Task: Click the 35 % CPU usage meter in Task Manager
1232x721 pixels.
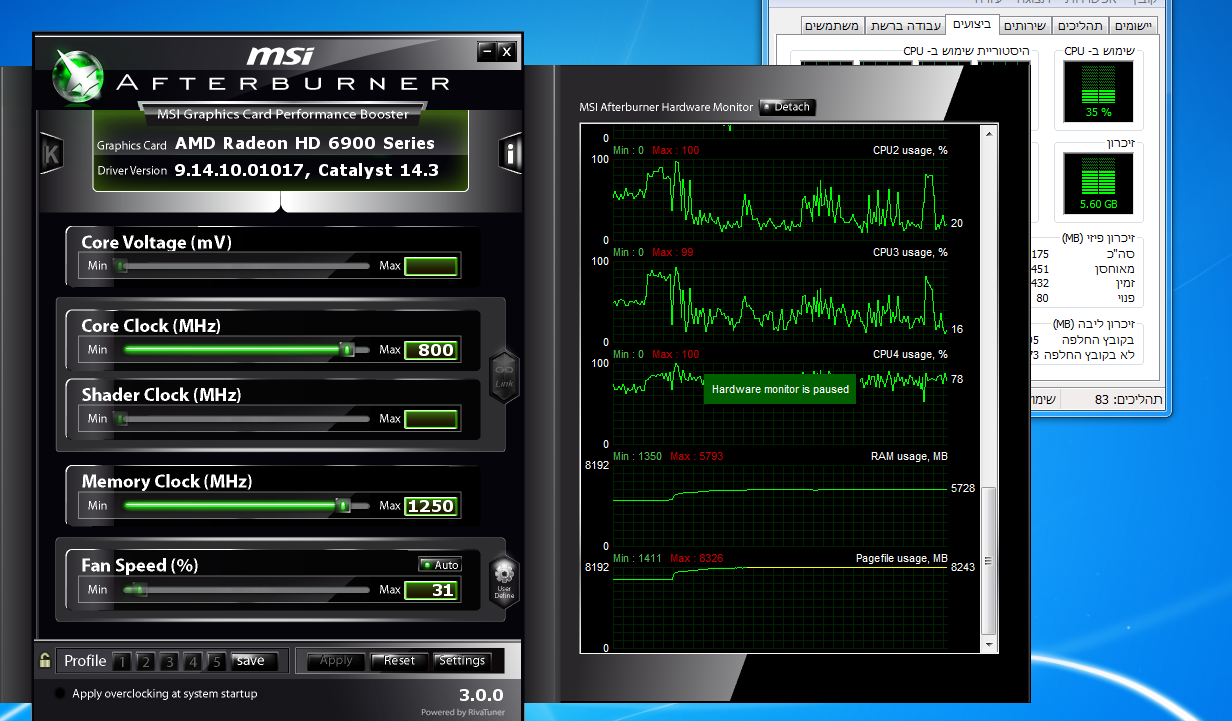Action: [x=1098, y=92]
